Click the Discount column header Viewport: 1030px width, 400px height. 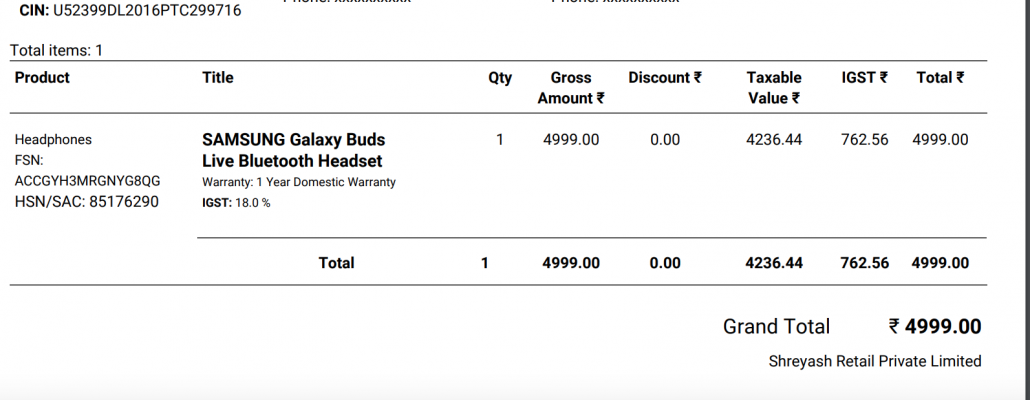click(665, 78)
